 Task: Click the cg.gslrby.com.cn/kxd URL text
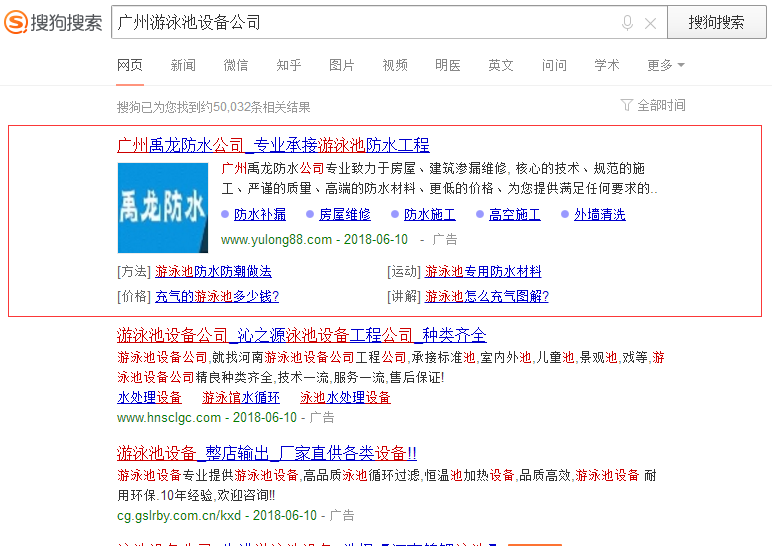[x=179, y=515]
